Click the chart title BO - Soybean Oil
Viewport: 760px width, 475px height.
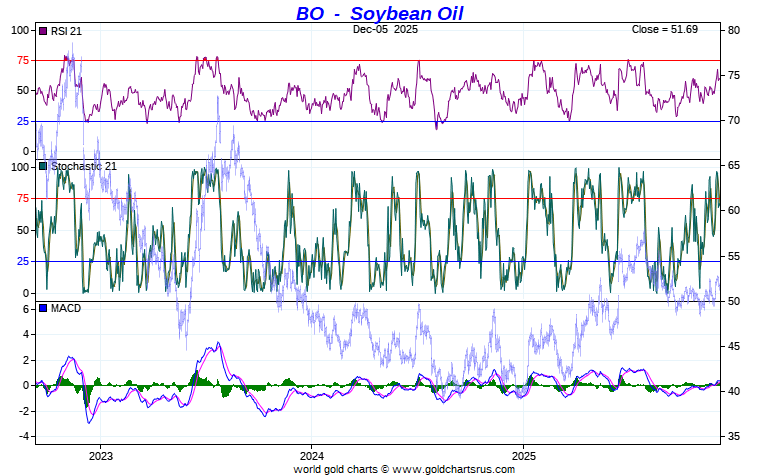point(380,13)
